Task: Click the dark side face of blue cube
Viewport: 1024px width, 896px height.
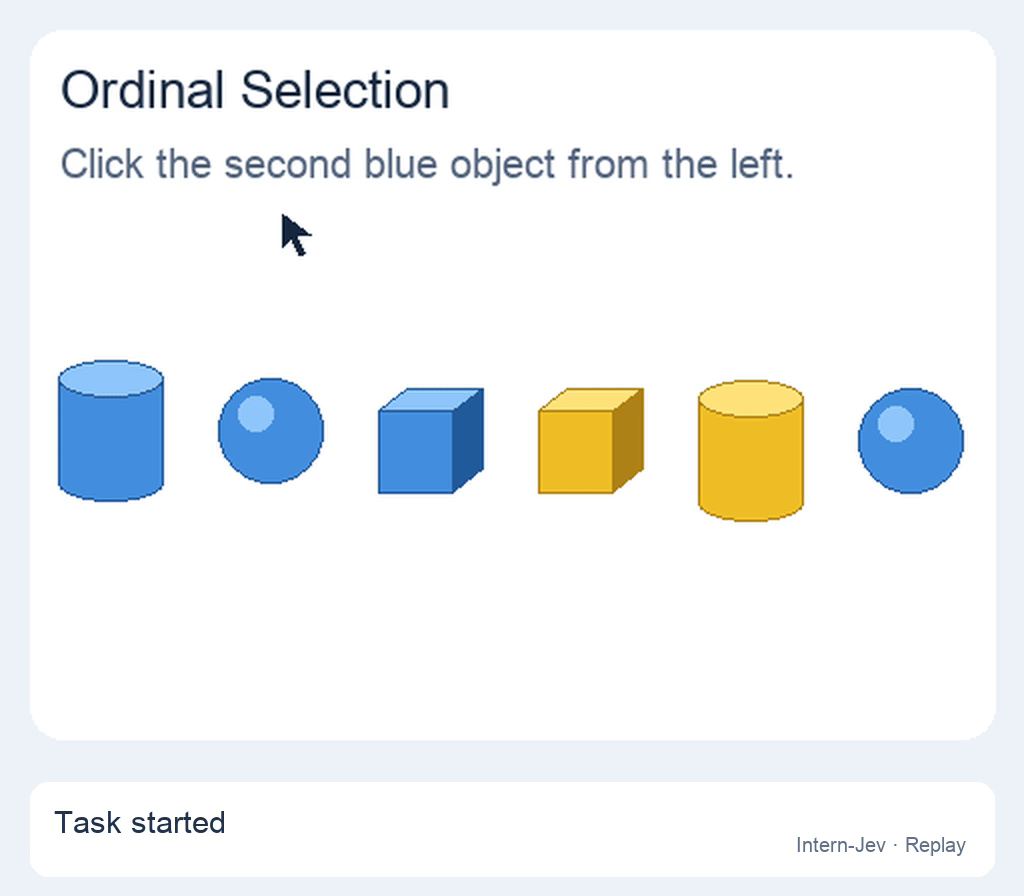Action: pos(468,440)
